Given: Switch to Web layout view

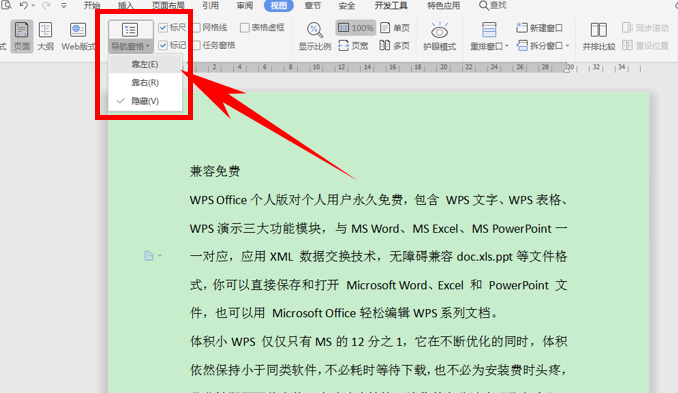Looking at the screenshot, I should pyautogui.click(x=78, y=36).
